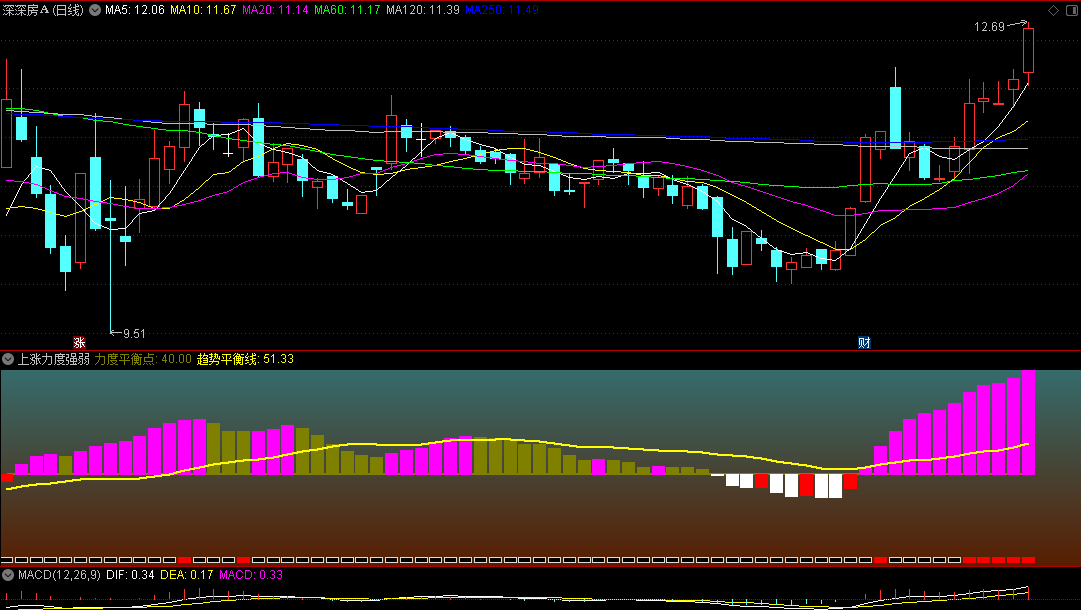The image size is (1081, 610).
Task: Click the MACD(12,26,9) indicator name
Action: pos(59,575)
